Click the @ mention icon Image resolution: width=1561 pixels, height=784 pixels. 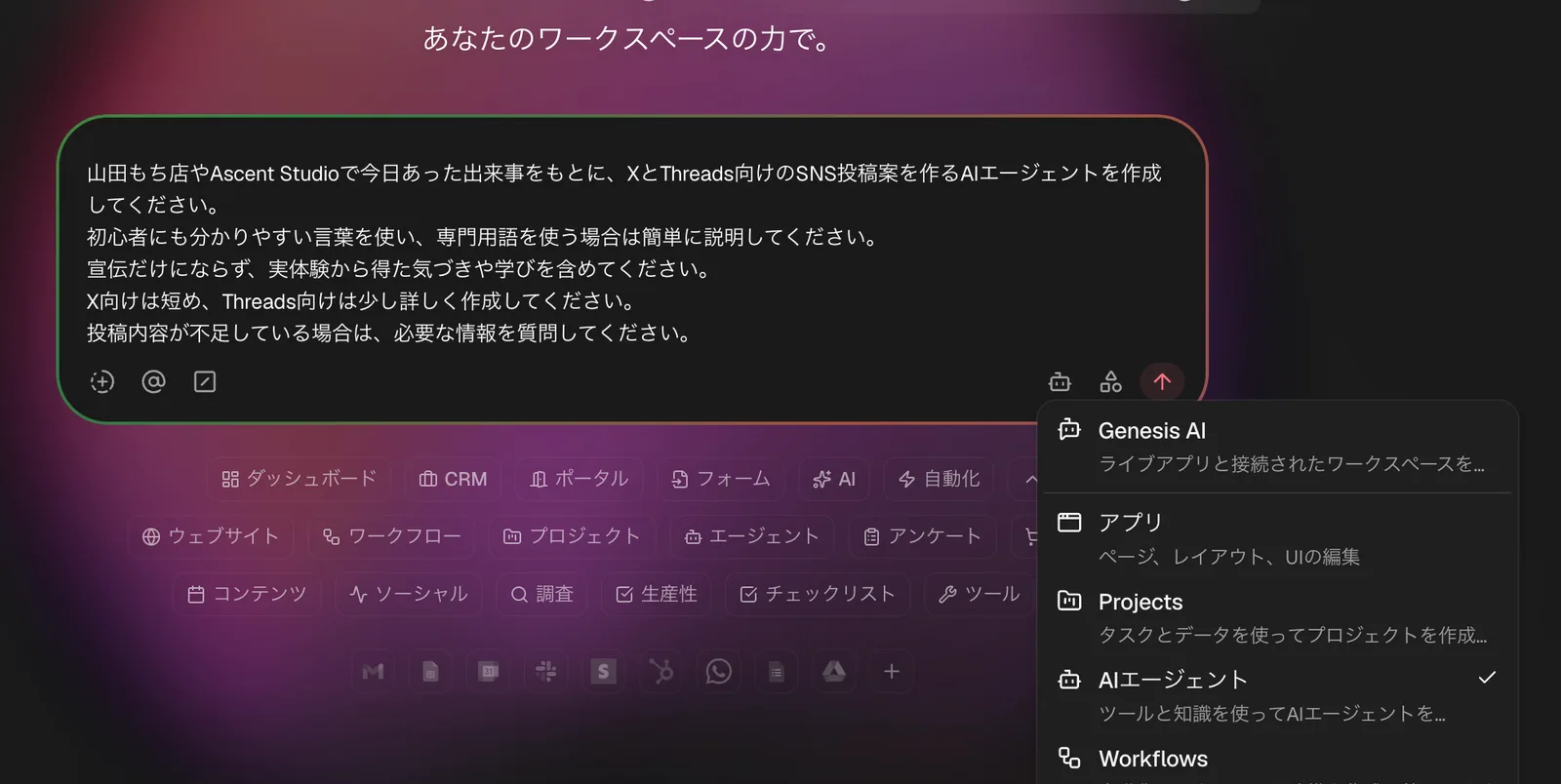(x=153, y=381)
